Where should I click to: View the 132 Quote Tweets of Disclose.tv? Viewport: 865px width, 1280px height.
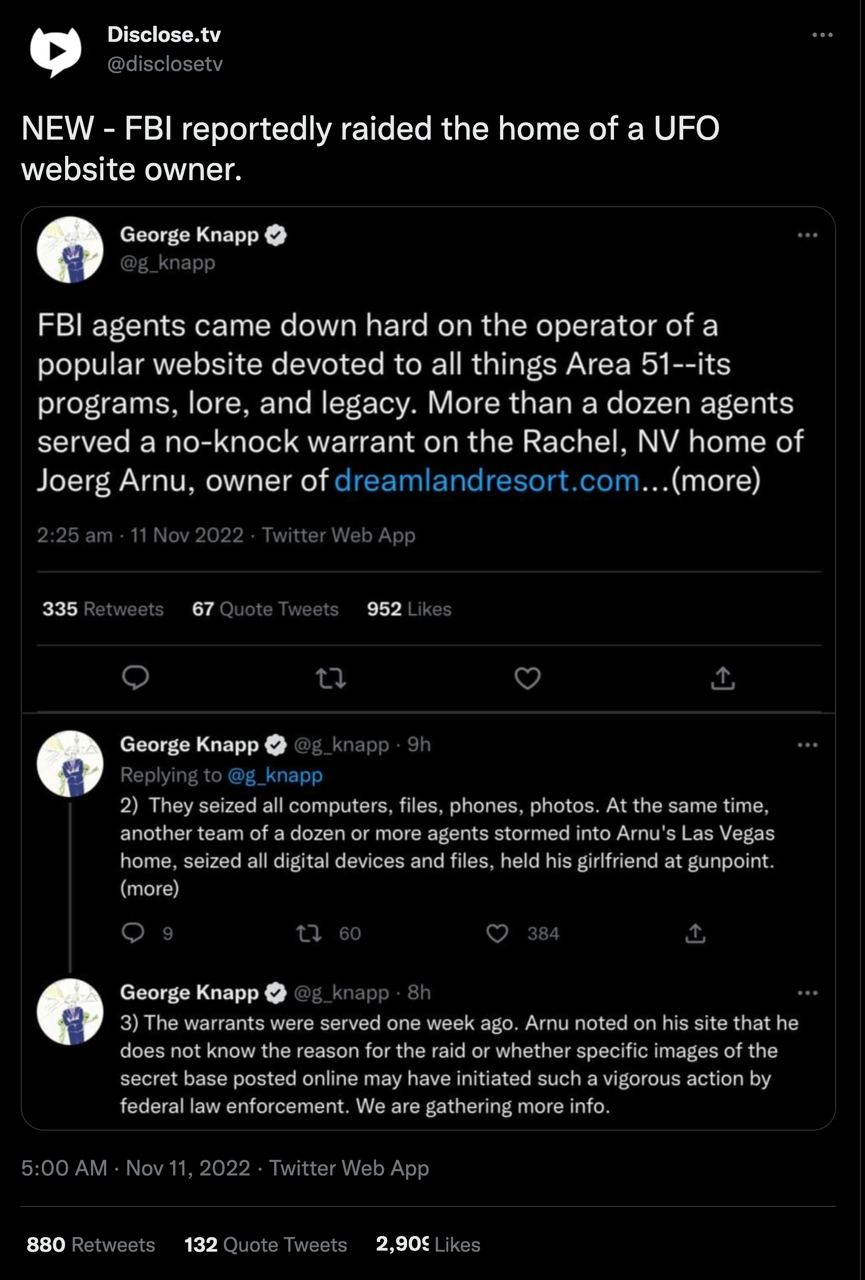point(265,1245)
